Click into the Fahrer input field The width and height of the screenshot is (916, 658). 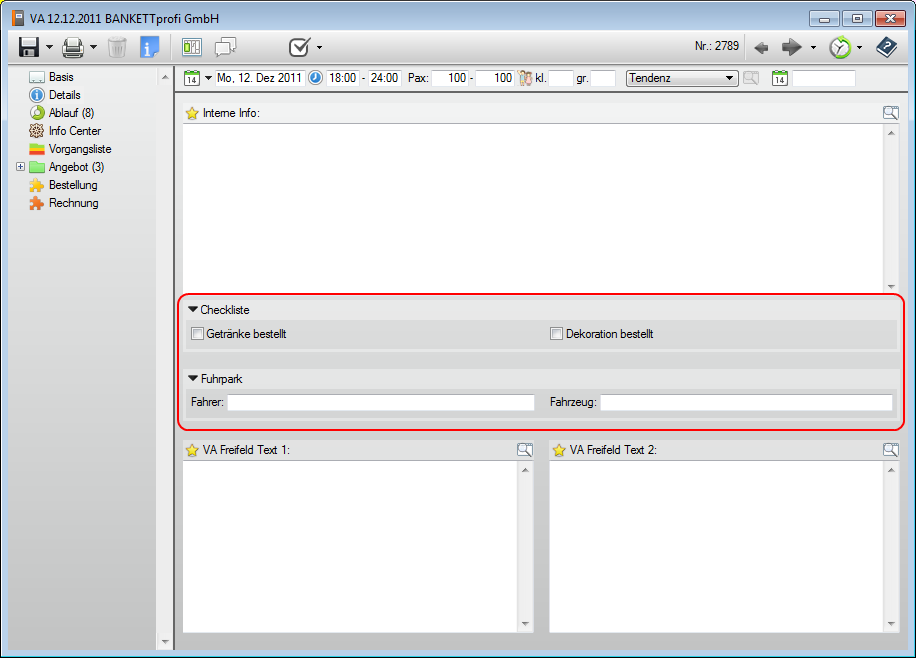[381, 403]
